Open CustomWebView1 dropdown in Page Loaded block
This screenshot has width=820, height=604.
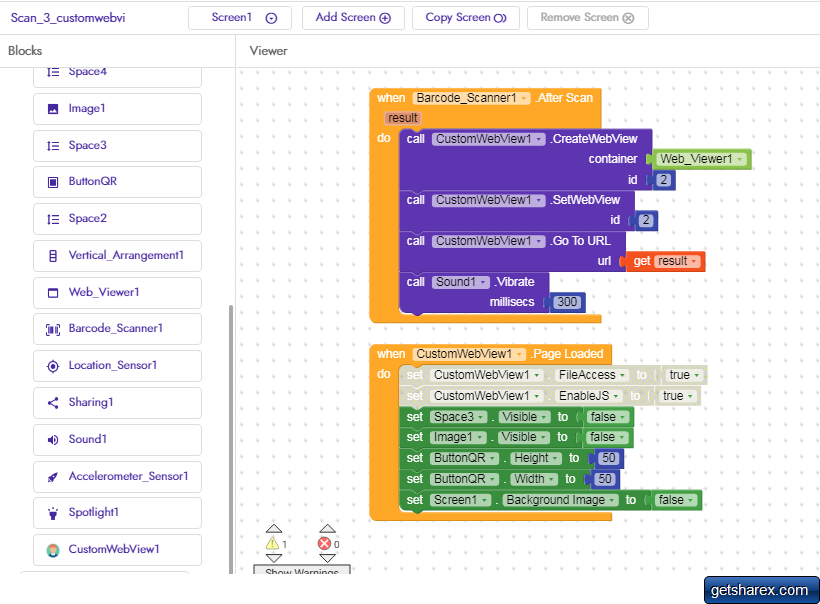tap(469, 354)
